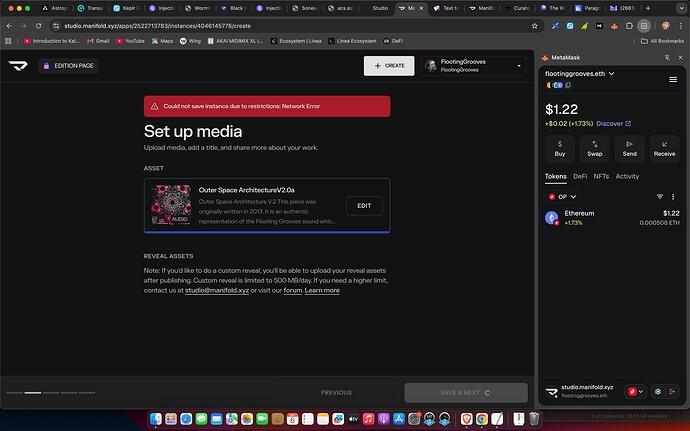Switch to the Kepler browser tab
690x431 pixels.
click(126, 8)
